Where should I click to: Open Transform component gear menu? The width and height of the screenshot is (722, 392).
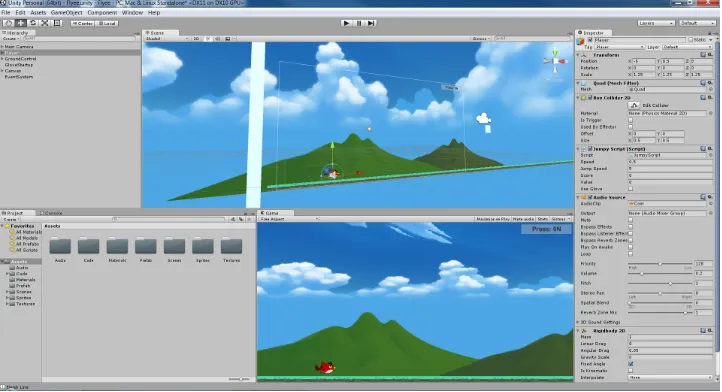[x=710, y=55]
